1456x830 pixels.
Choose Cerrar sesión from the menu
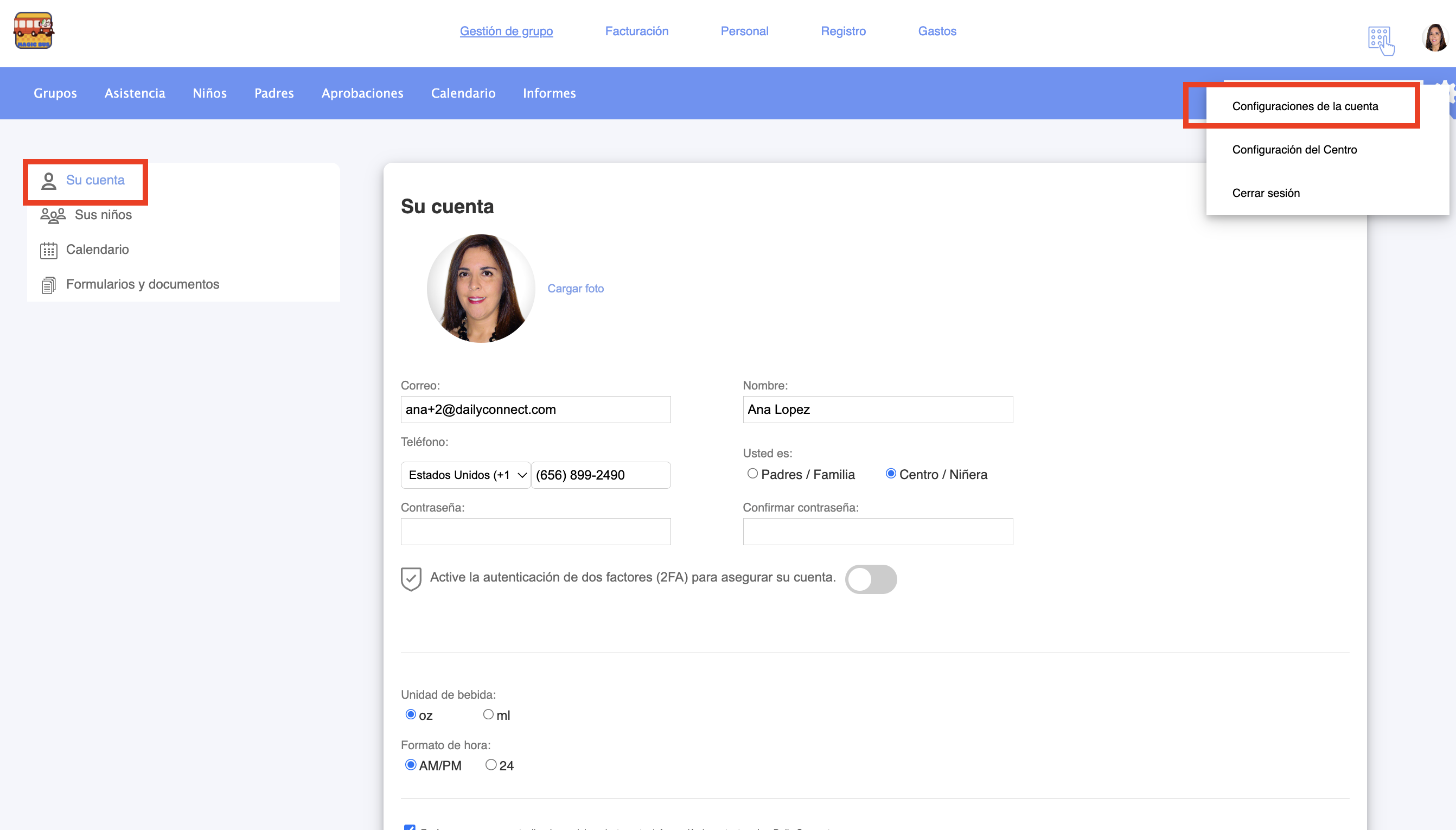1266,193
